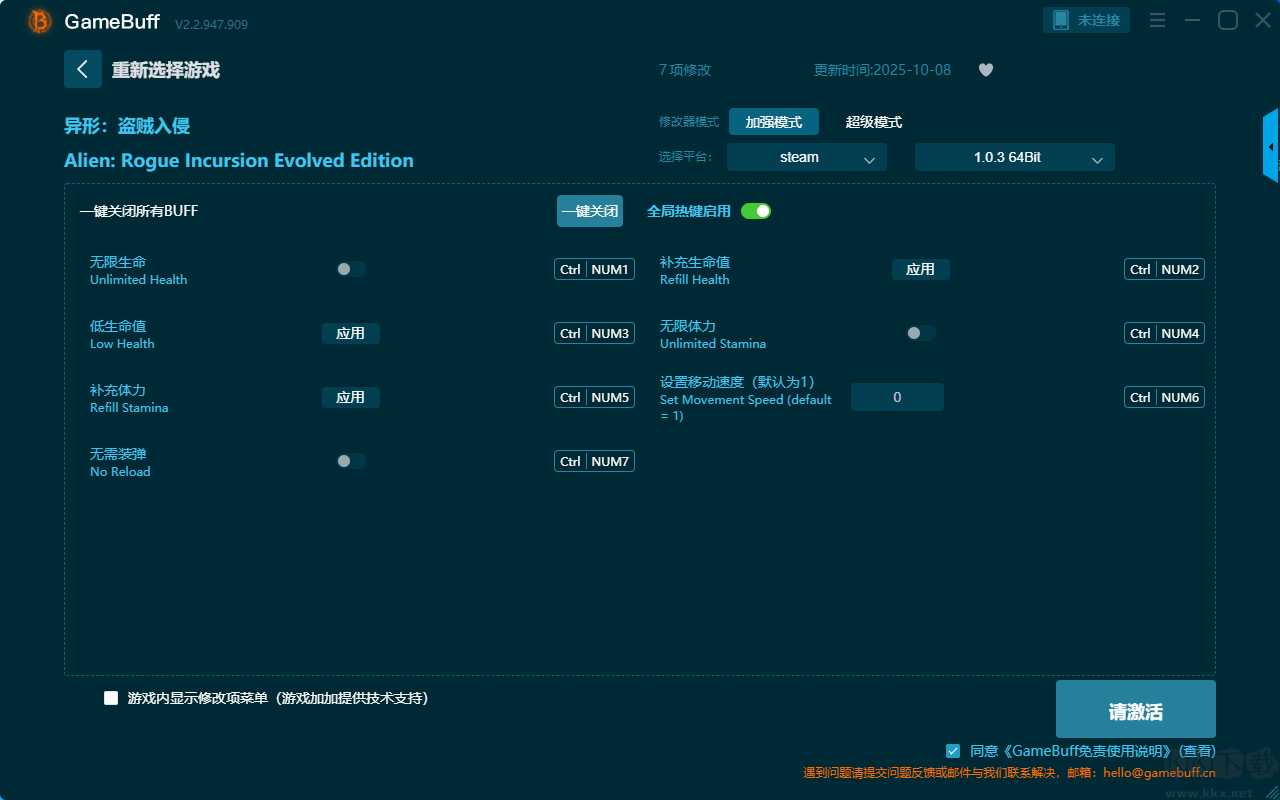Screen dimensions: 1280x800
Task: Expand the 1.0.3 64Bit version dropdown
Action: point(1014,157)
